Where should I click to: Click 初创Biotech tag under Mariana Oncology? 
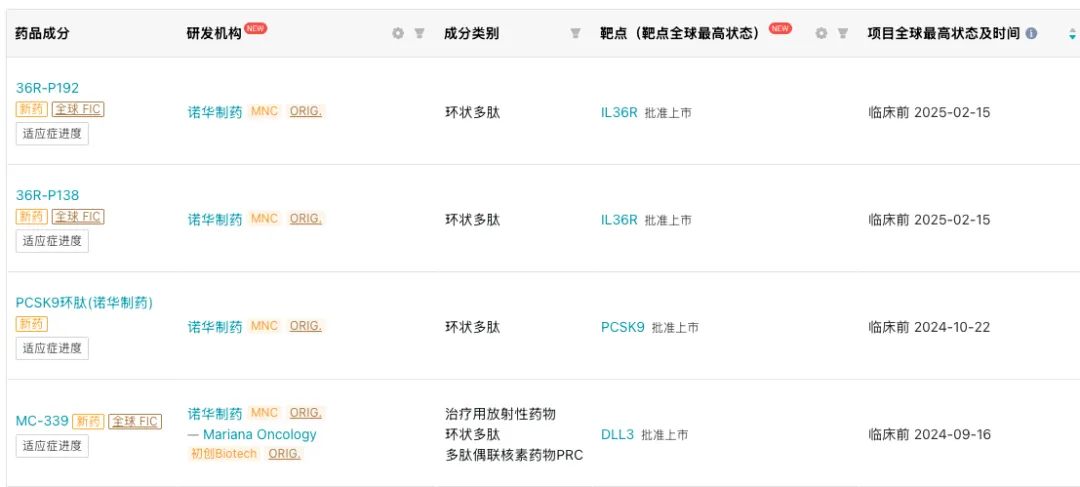[x=223, y=454]
